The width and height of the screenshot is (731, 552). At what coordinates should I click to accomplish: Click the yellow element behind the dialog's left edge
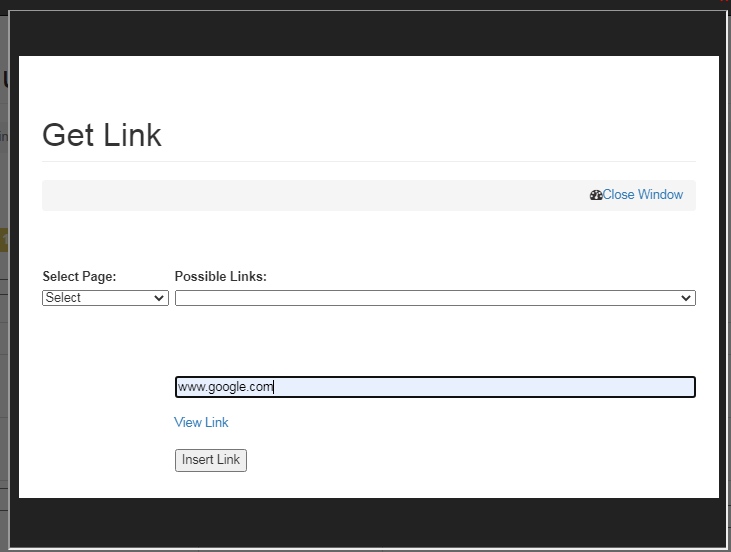pyautogui.click(x=4, y=239)
